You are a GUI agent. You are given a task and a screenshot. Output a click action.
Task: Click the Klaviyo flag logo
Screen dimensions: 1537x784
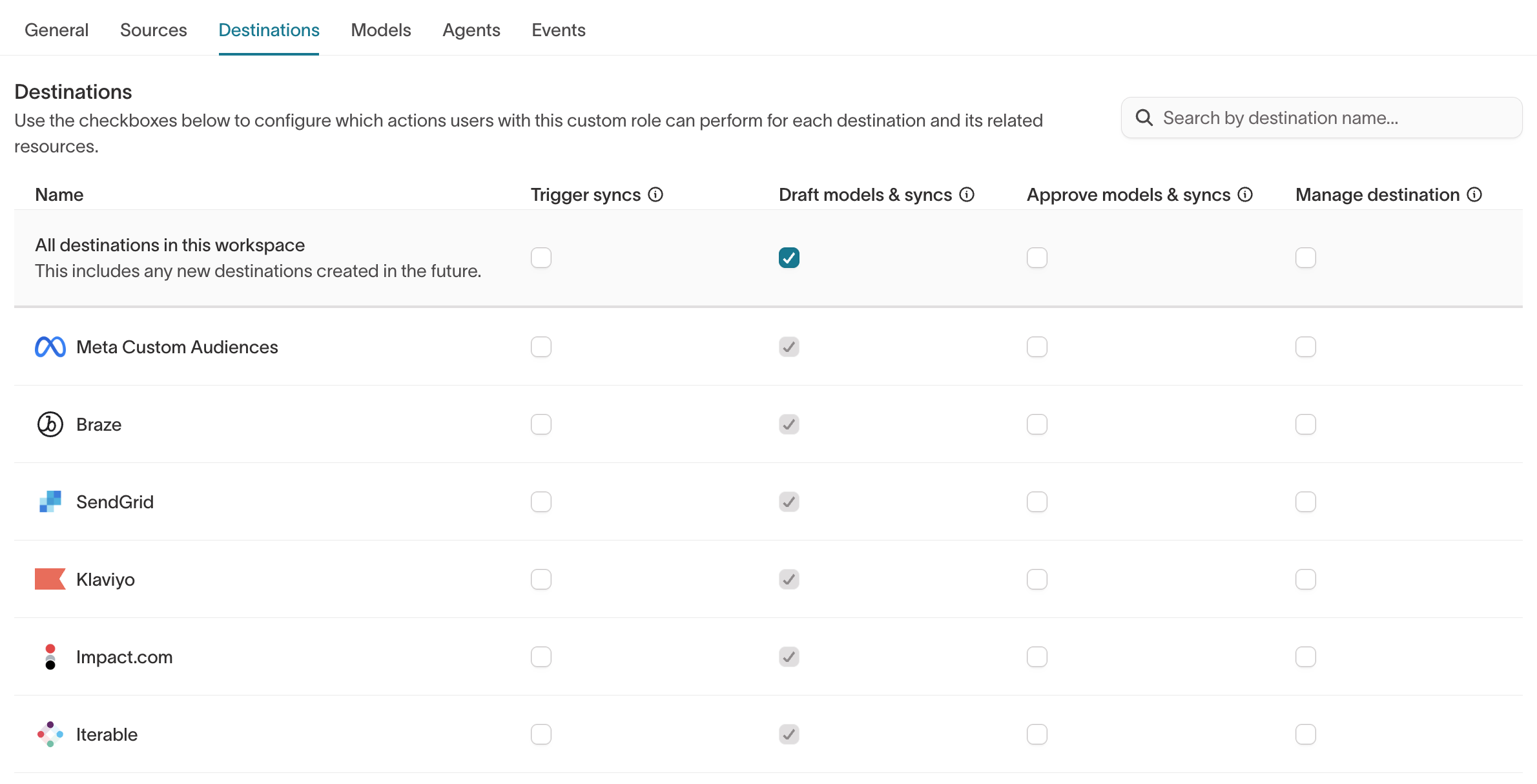click(50, 579)
